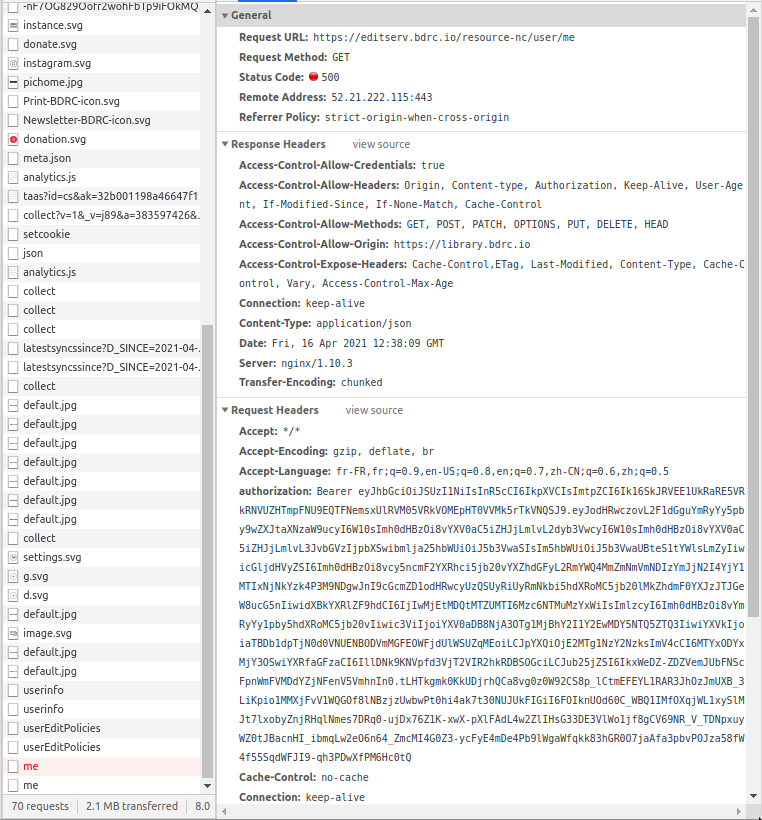
Task: Click the Request URL value
Action: click(443, 37)
